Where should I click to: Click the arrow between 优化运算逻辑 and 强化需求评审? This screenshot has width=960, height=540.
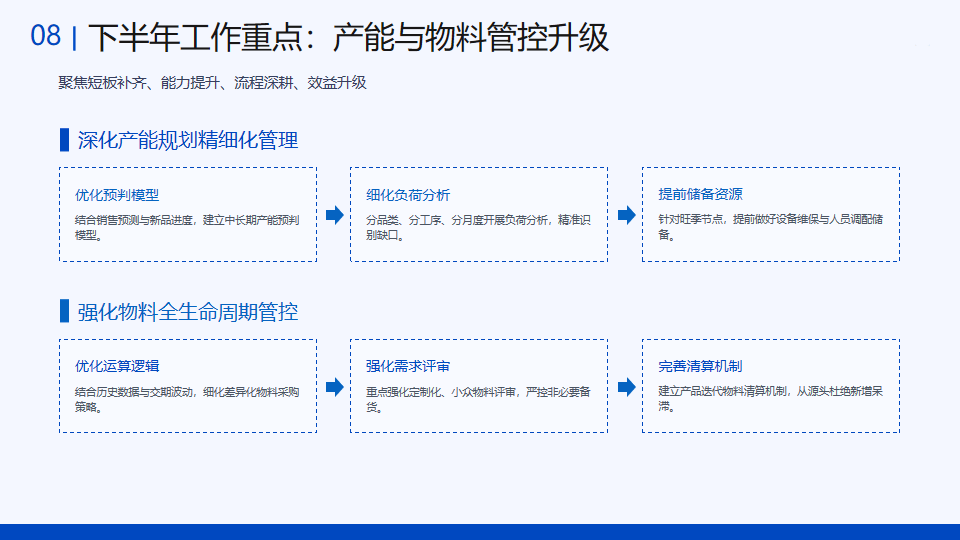334,387
